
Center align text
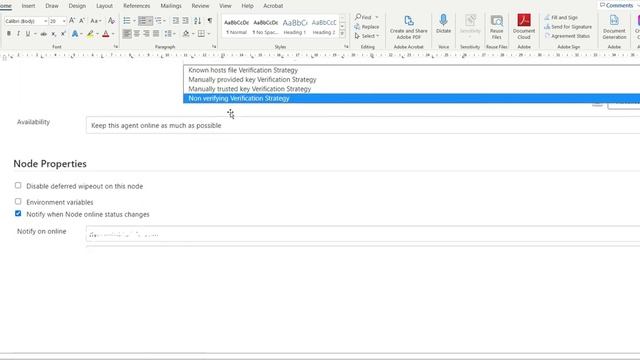coord(137,33)
